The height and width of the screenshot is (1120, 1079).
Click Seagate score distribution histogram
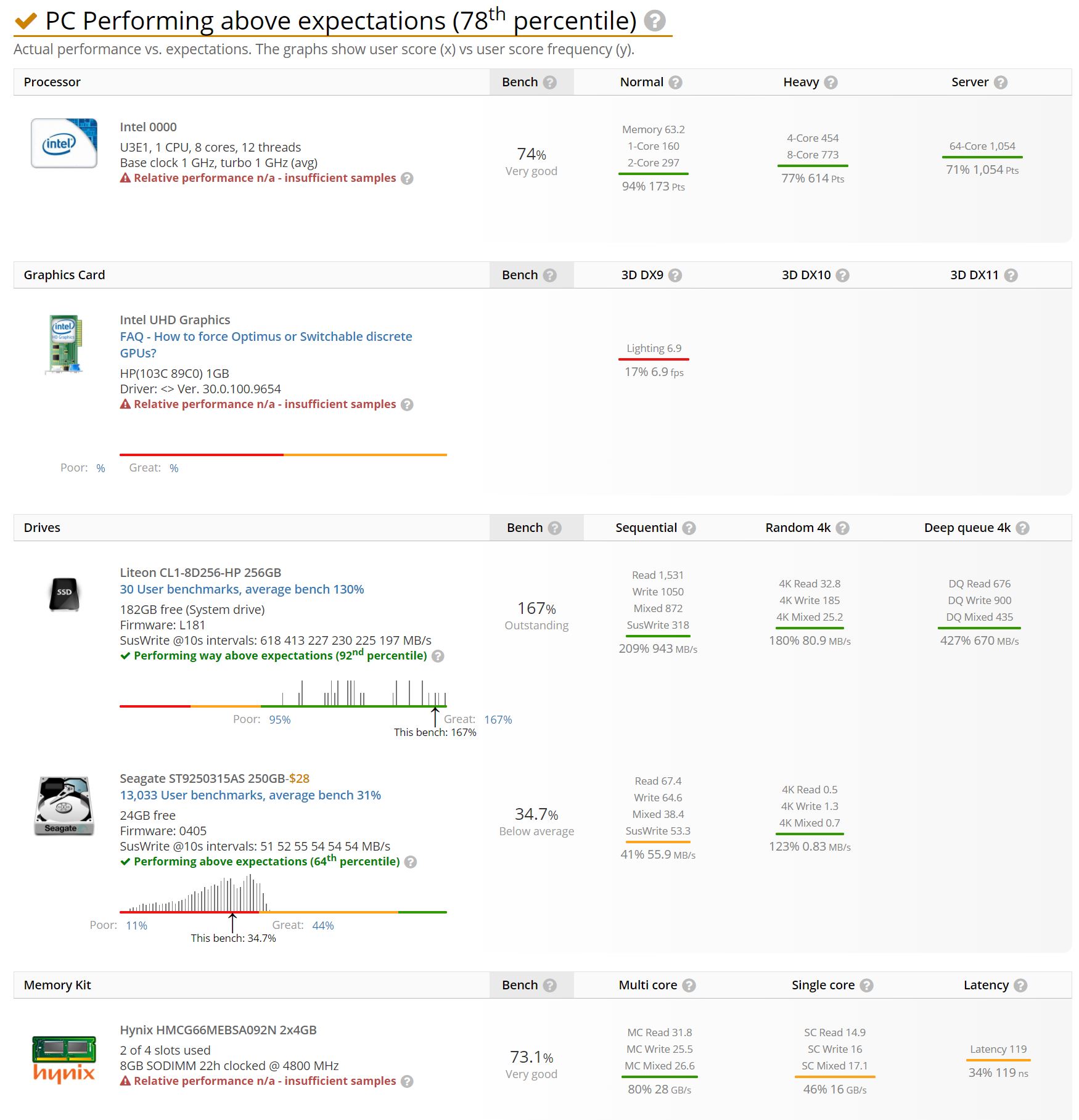pos(283,893)
